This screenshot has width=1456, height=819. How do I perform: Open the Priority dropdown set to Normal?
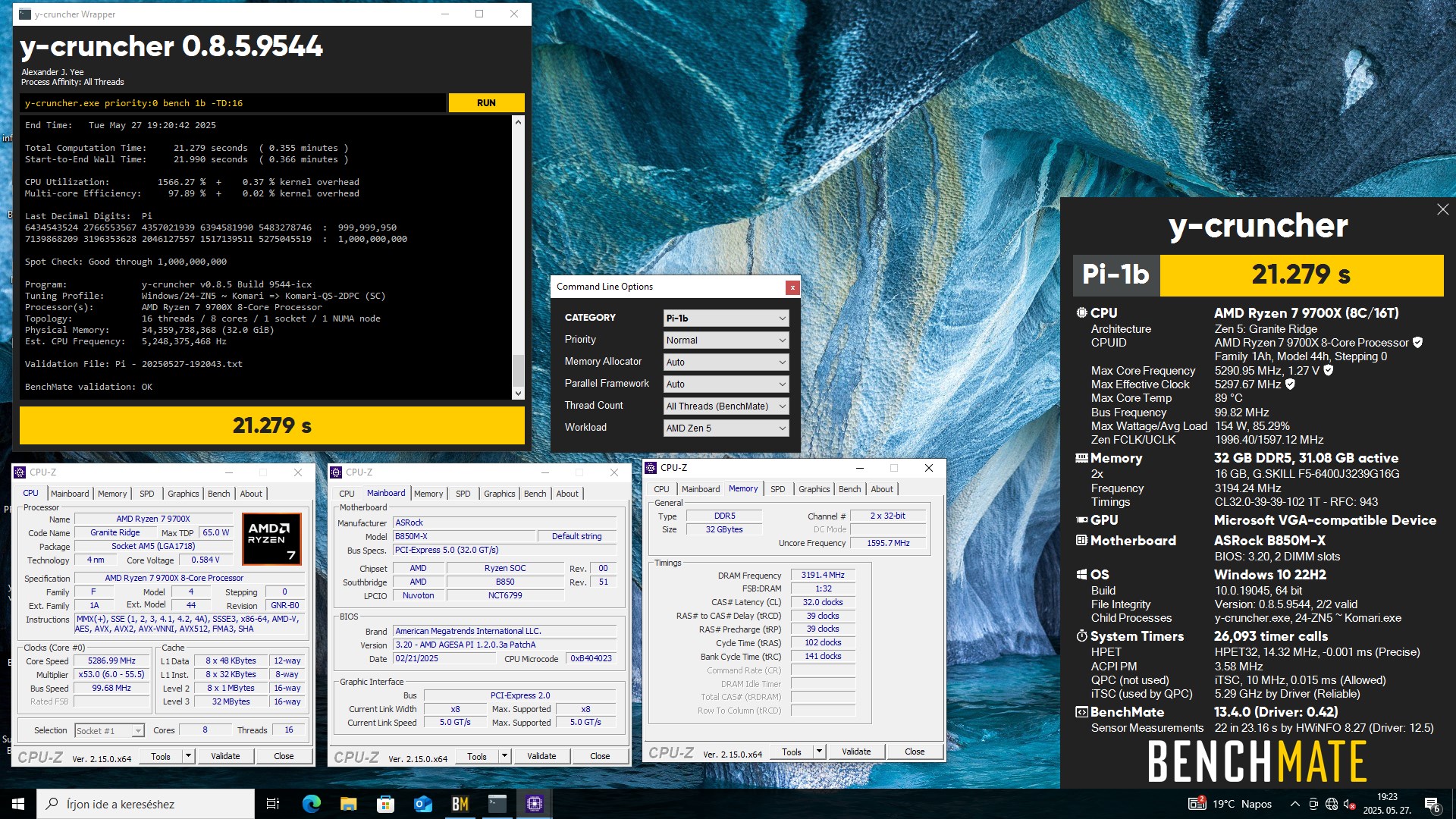pos(726,340)
